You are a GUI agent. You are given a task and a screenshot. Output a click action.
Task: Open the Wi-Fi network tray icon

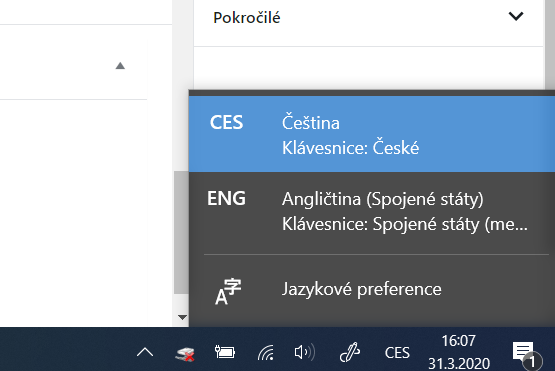[x=265, y=353]
